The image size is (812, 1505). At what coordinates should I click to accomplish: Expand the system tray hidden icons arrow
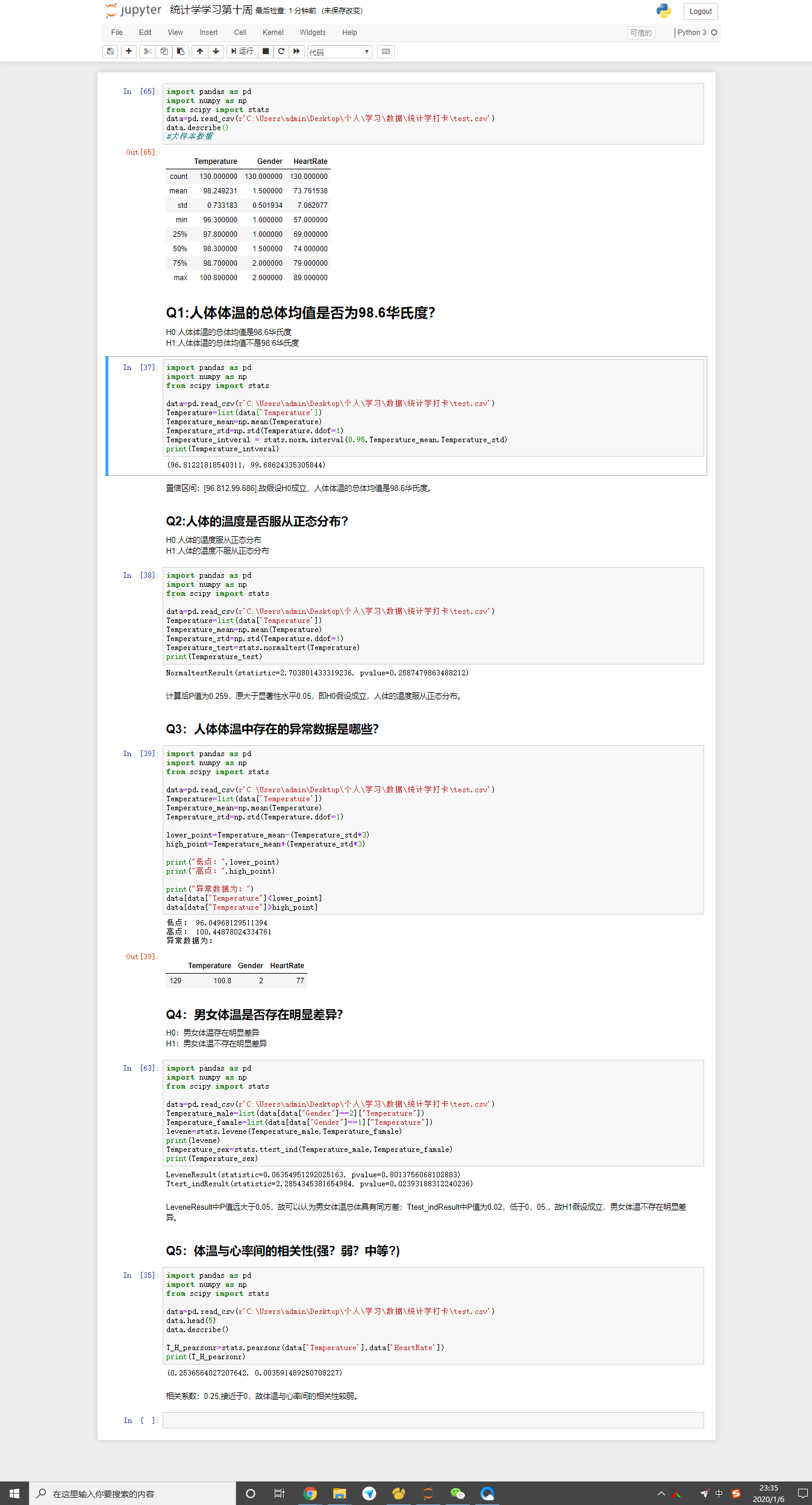[661, 1494]
